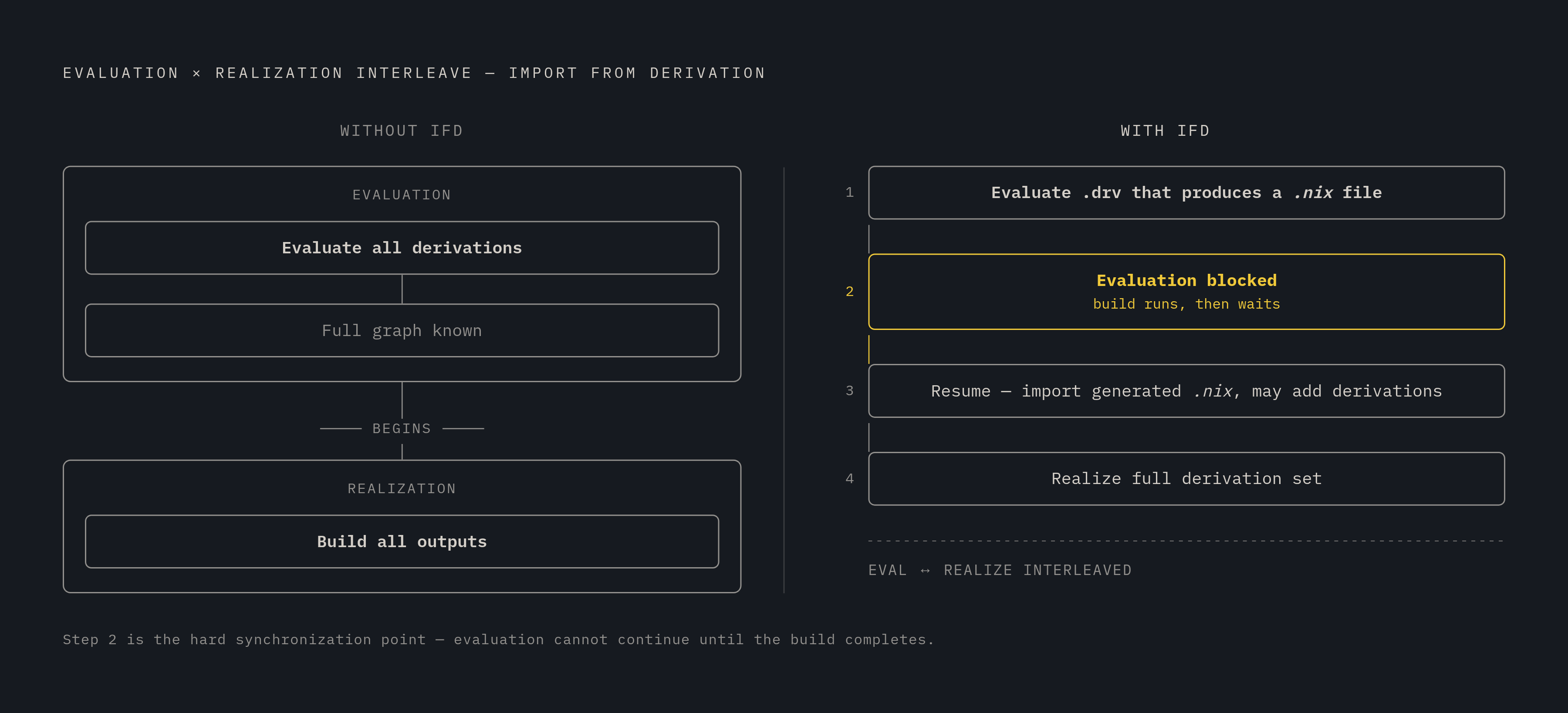This screenshot has height=713, width=1568.
Task: Click the step number 3 label
Action: pos(850,390)
